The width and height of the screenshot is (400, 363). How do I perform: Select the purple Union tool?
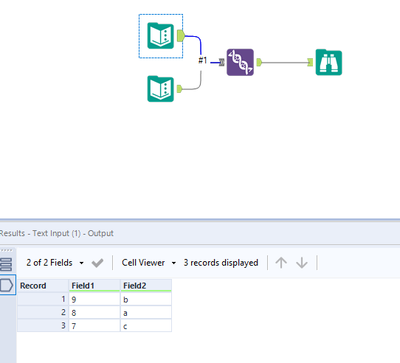(x=240, y=62)
